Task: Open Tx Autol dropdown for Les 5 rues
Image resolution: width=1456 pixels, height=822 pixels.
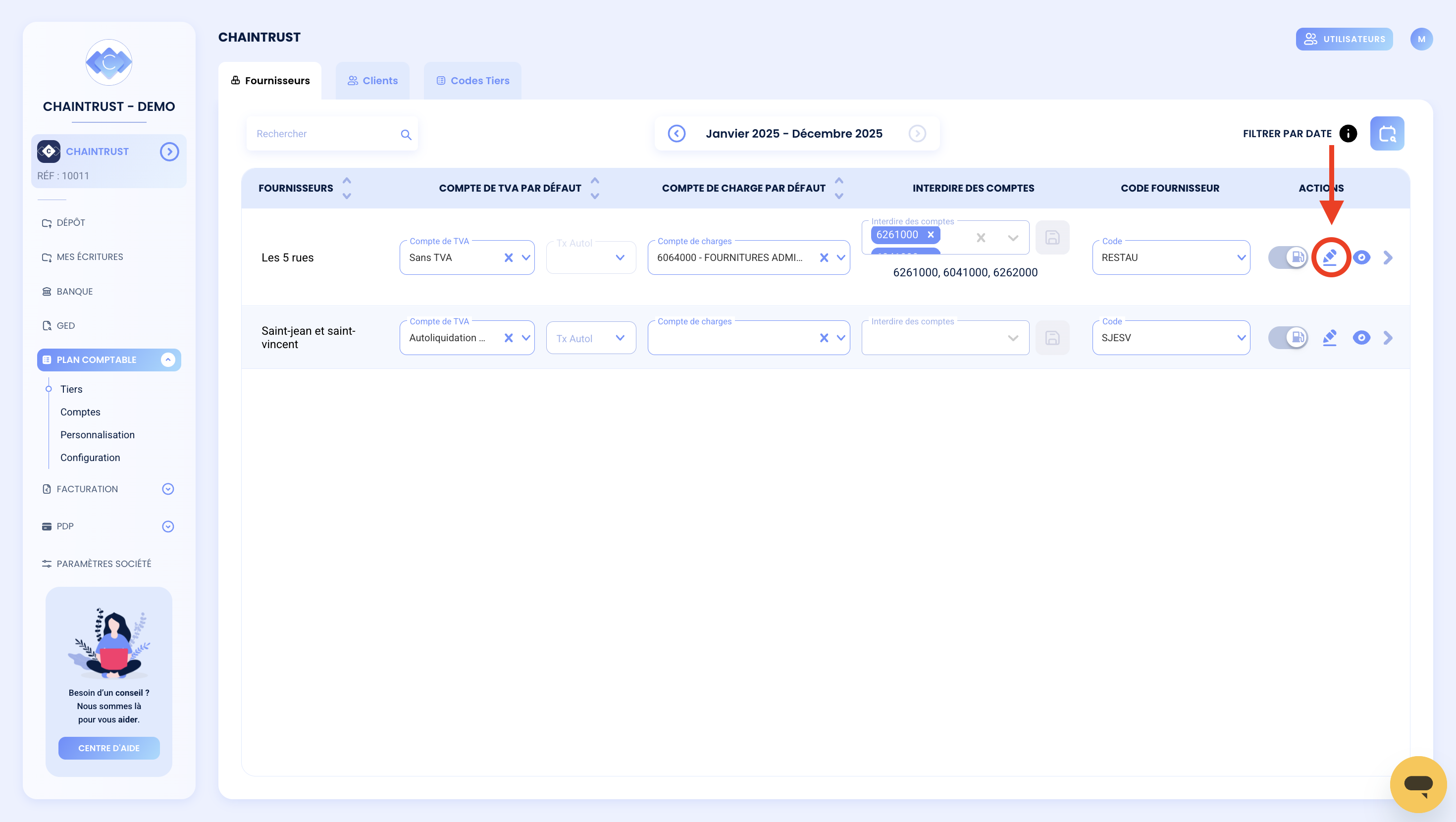Action: 620,258
